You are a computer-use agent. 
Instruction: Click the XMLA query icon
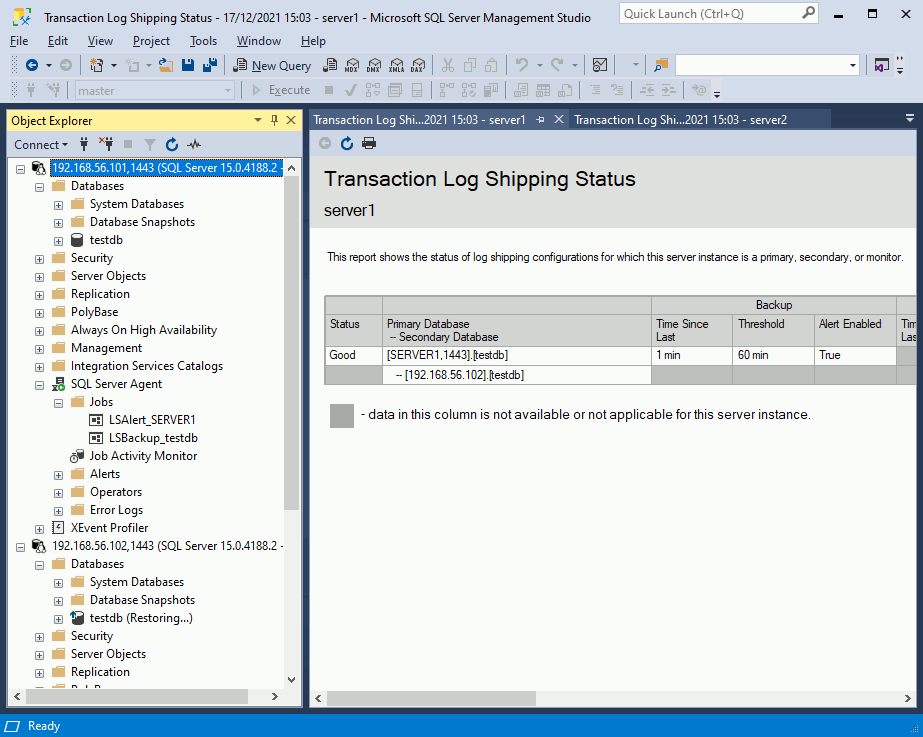pos(397,65)
